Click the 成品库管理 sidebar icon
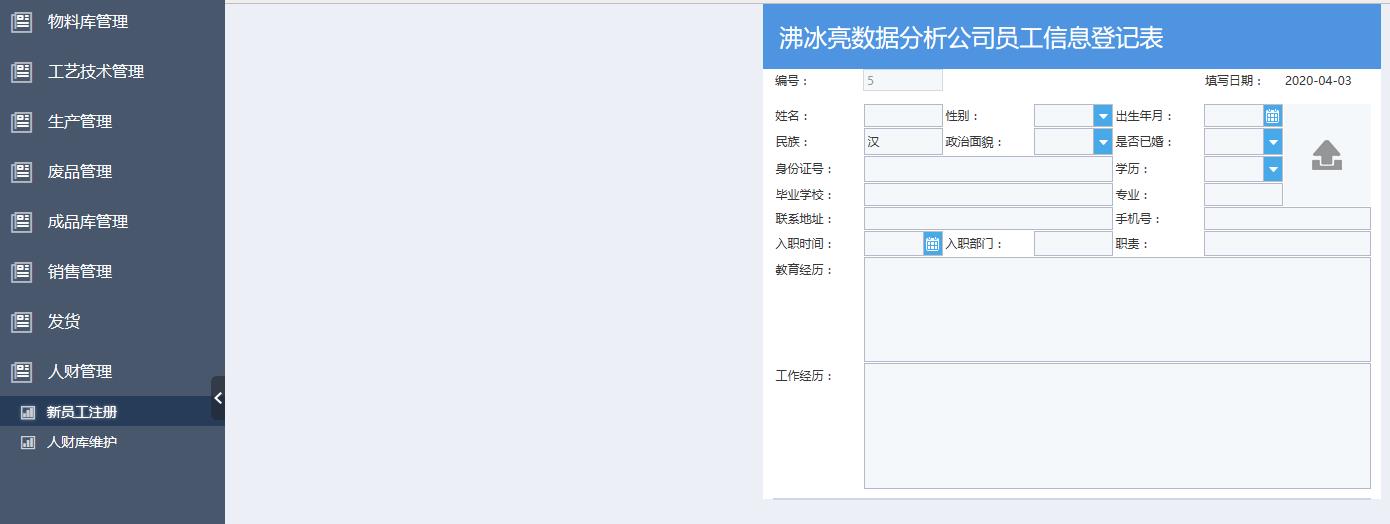 (x=22, y=222)
